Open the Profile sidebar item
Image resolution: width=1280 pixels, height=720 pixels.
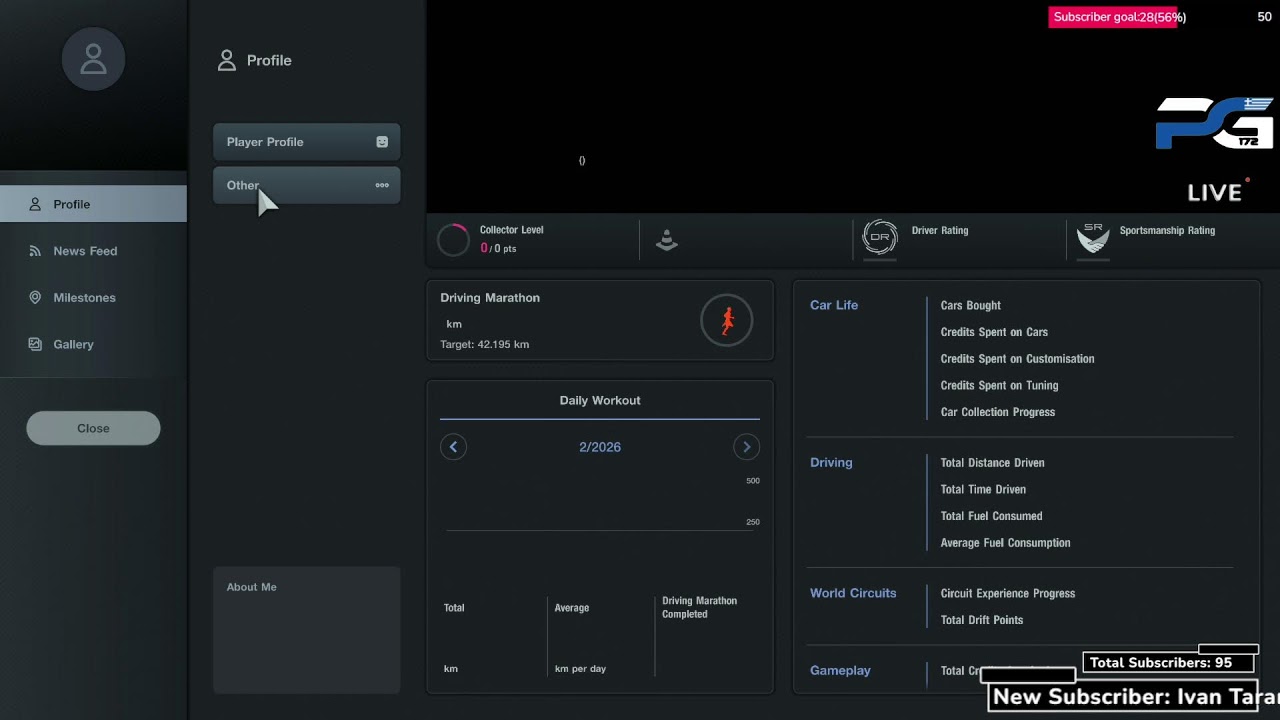pos(93,204)
